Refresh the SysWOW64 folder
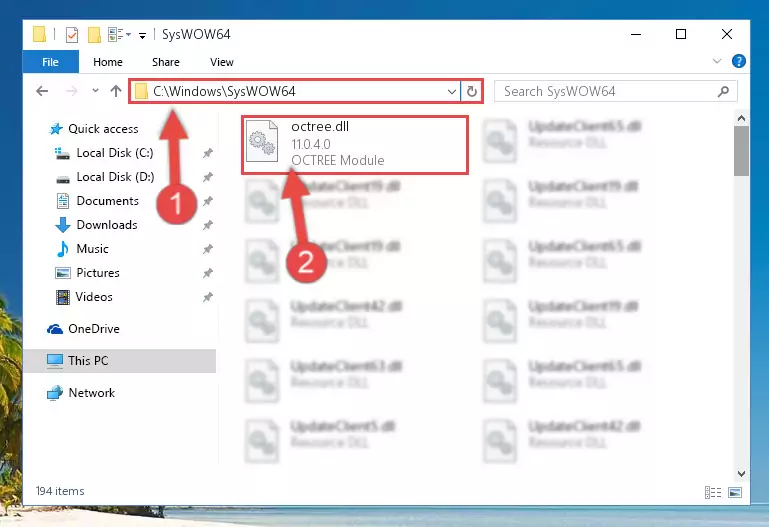Viewport: 769px width, 527px height. (472, 91)
